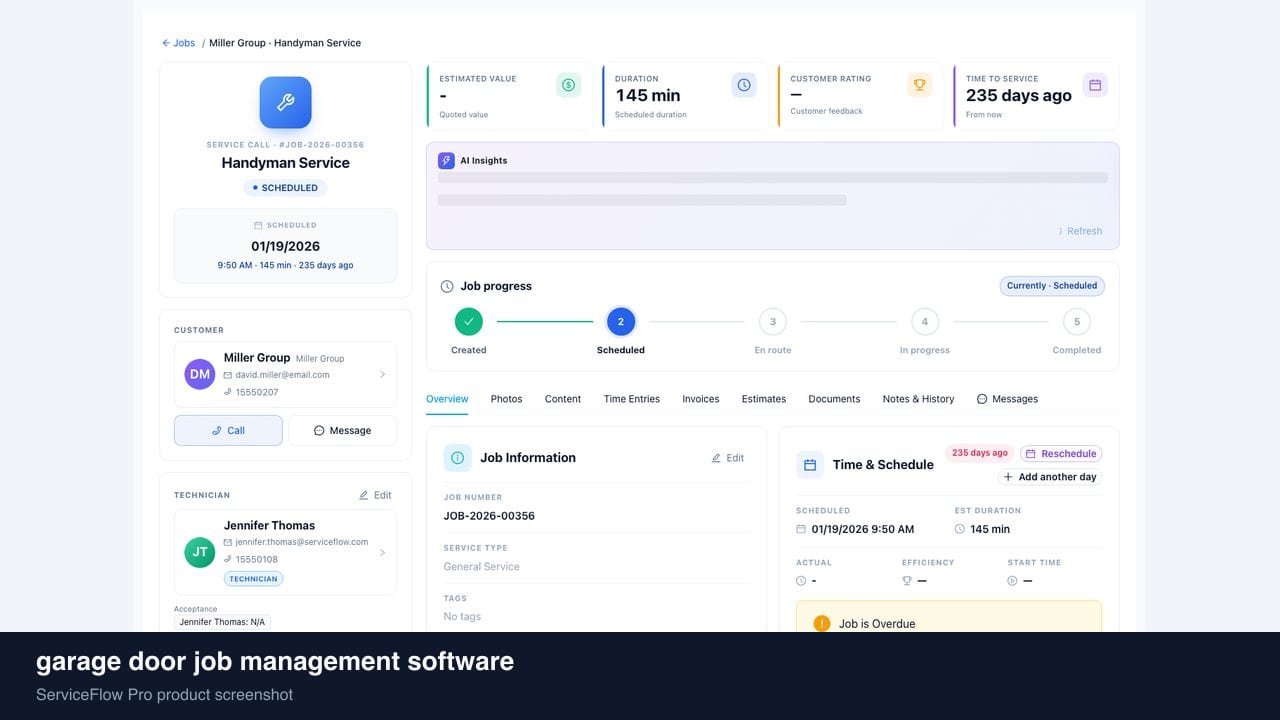Edit the Job Information section

[727, 458]
